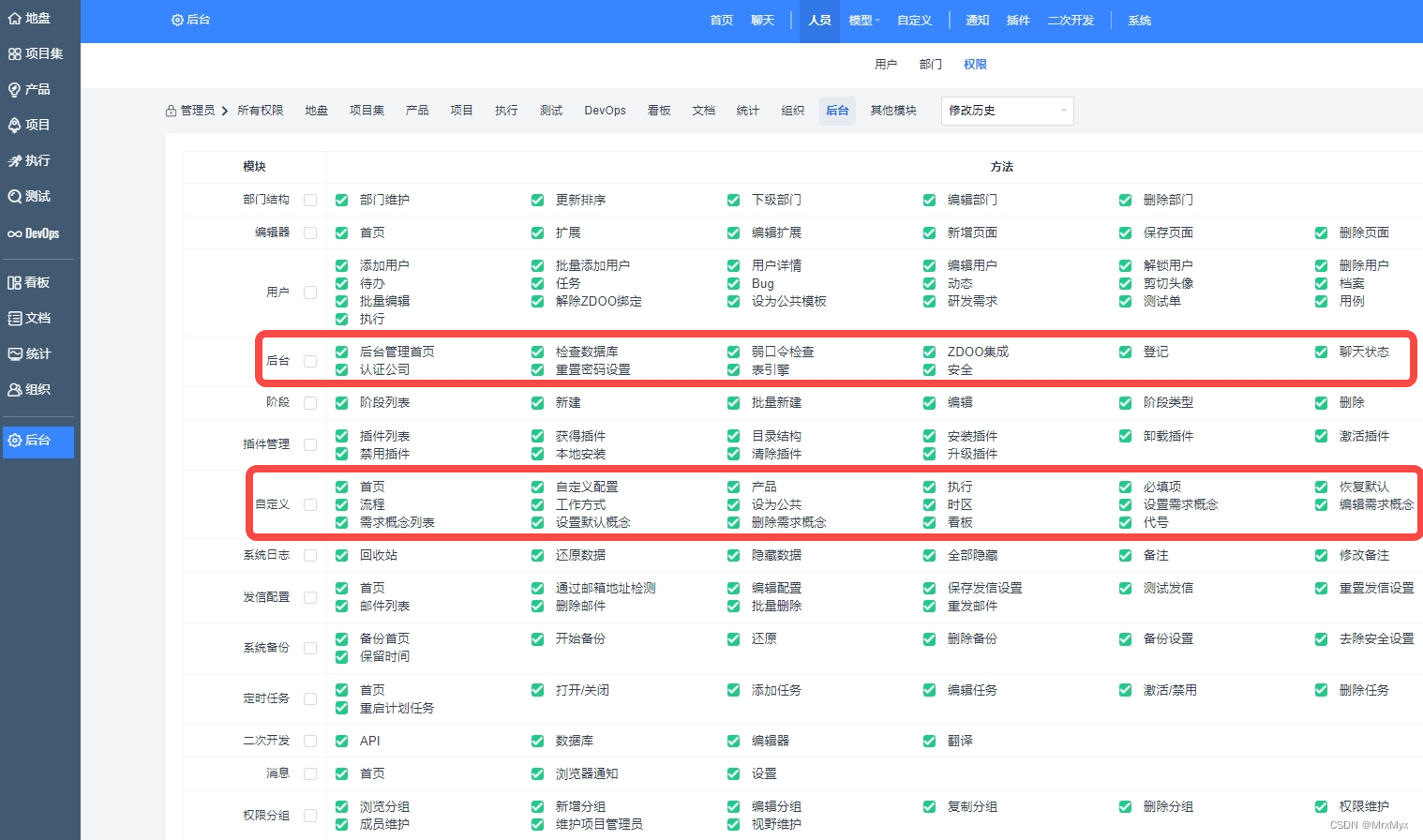Select the 看板 permission tab
Screen dimensions: 1423x840
(659, 111)
